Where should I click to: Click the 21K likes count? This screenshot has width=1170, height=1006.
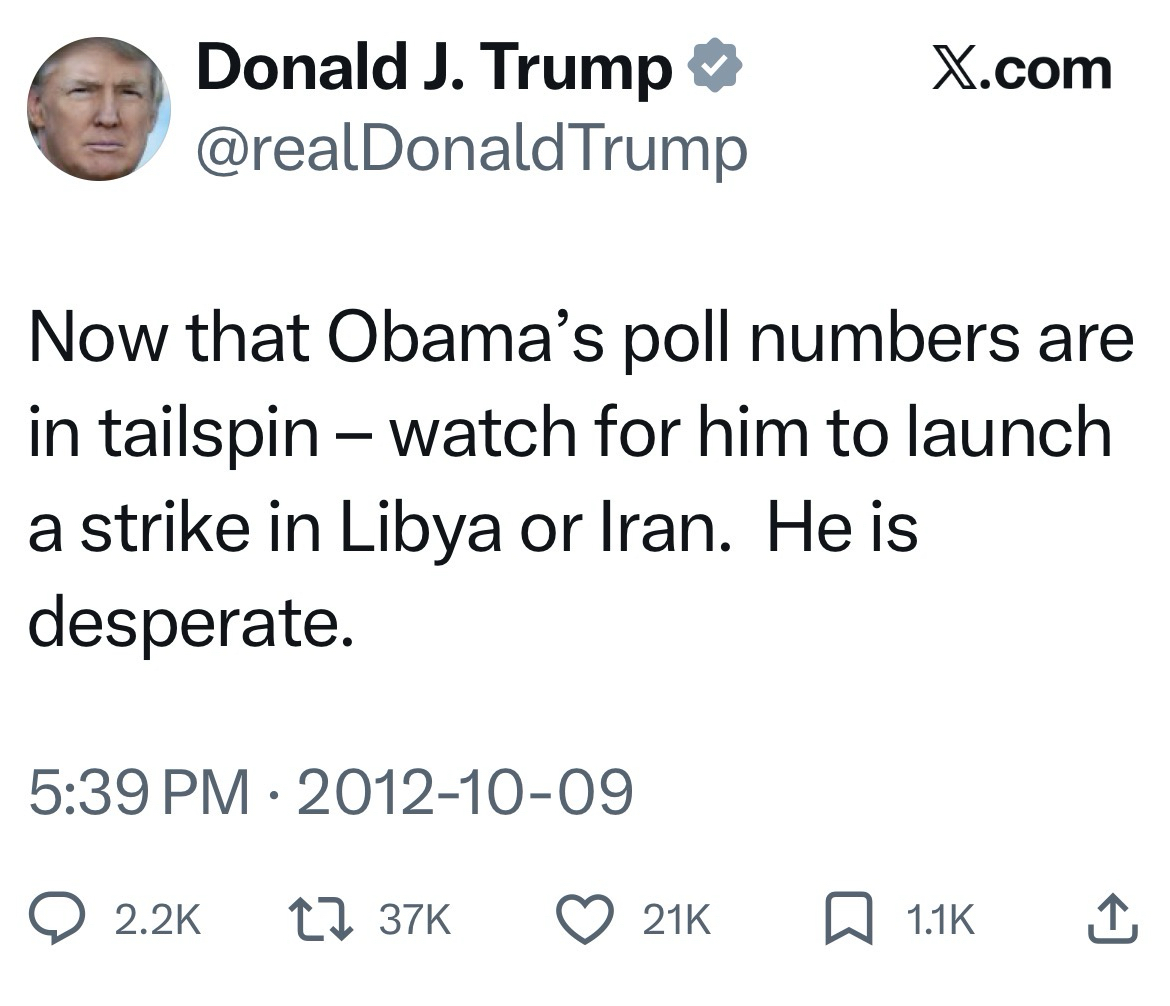point(676,921)
